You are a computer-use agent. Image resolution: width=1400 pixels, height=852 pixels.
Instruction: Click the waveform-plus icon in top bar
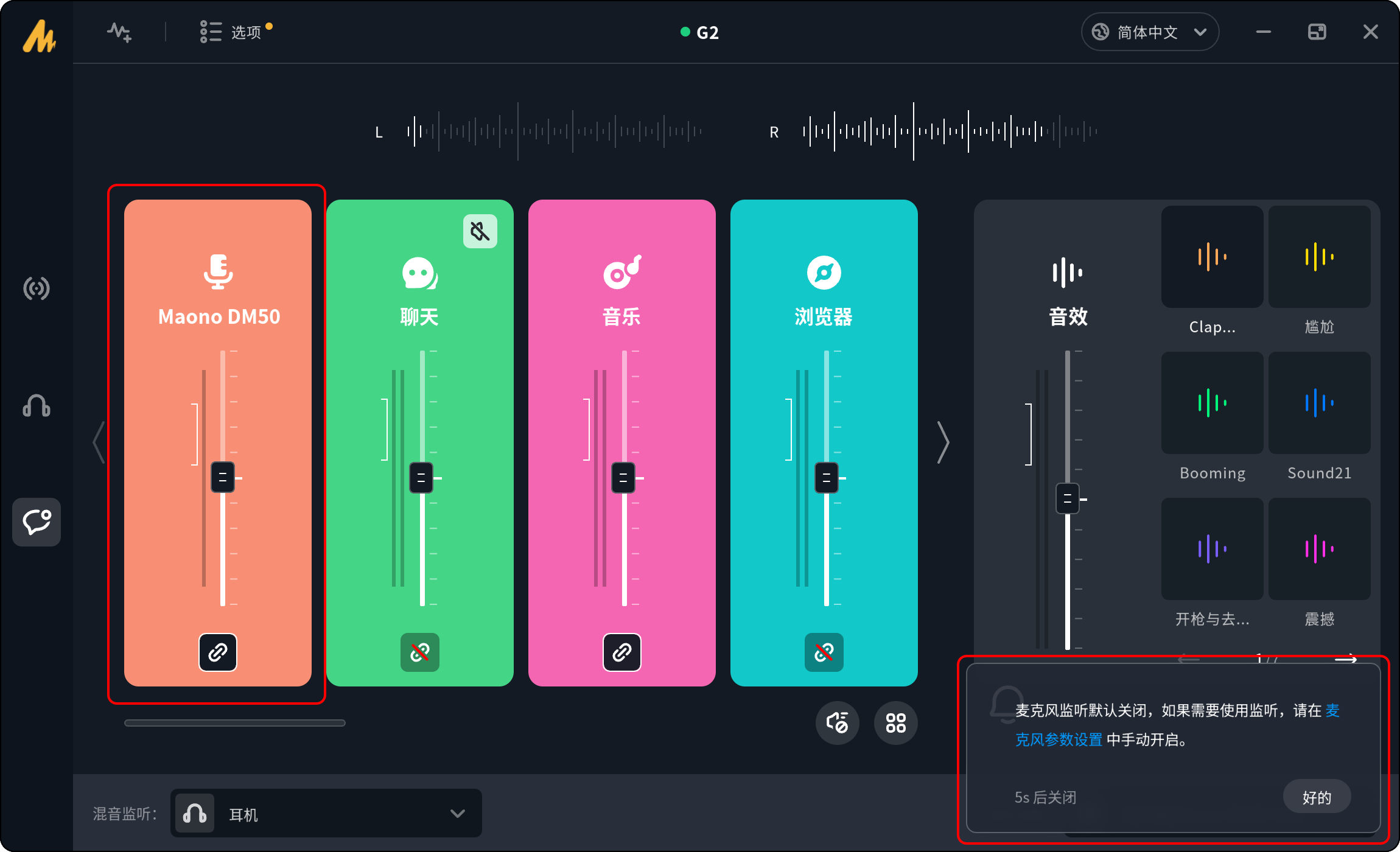pos(119,32)
